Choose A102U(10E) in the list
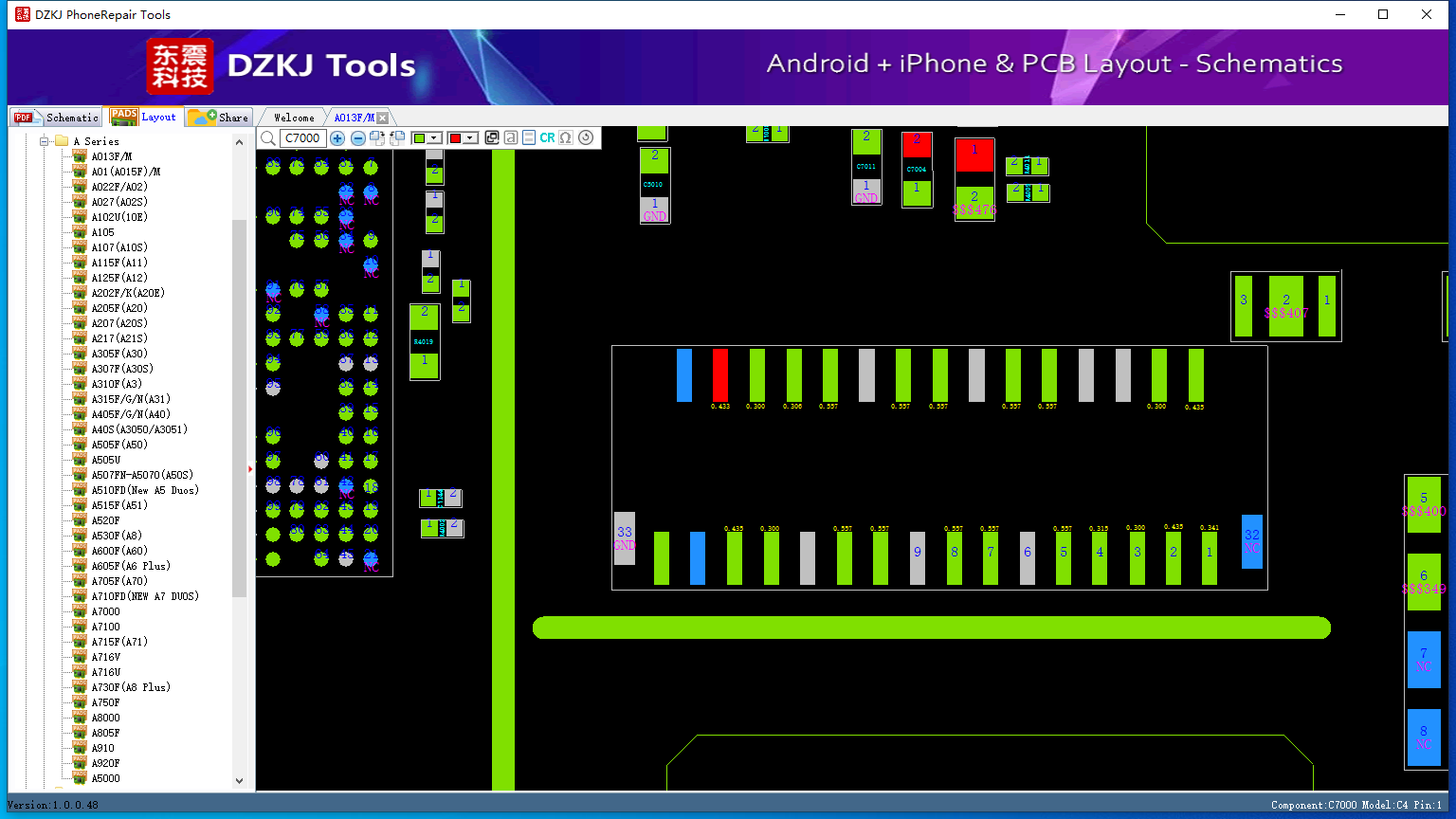1456x819 pixels. point(119,217)
